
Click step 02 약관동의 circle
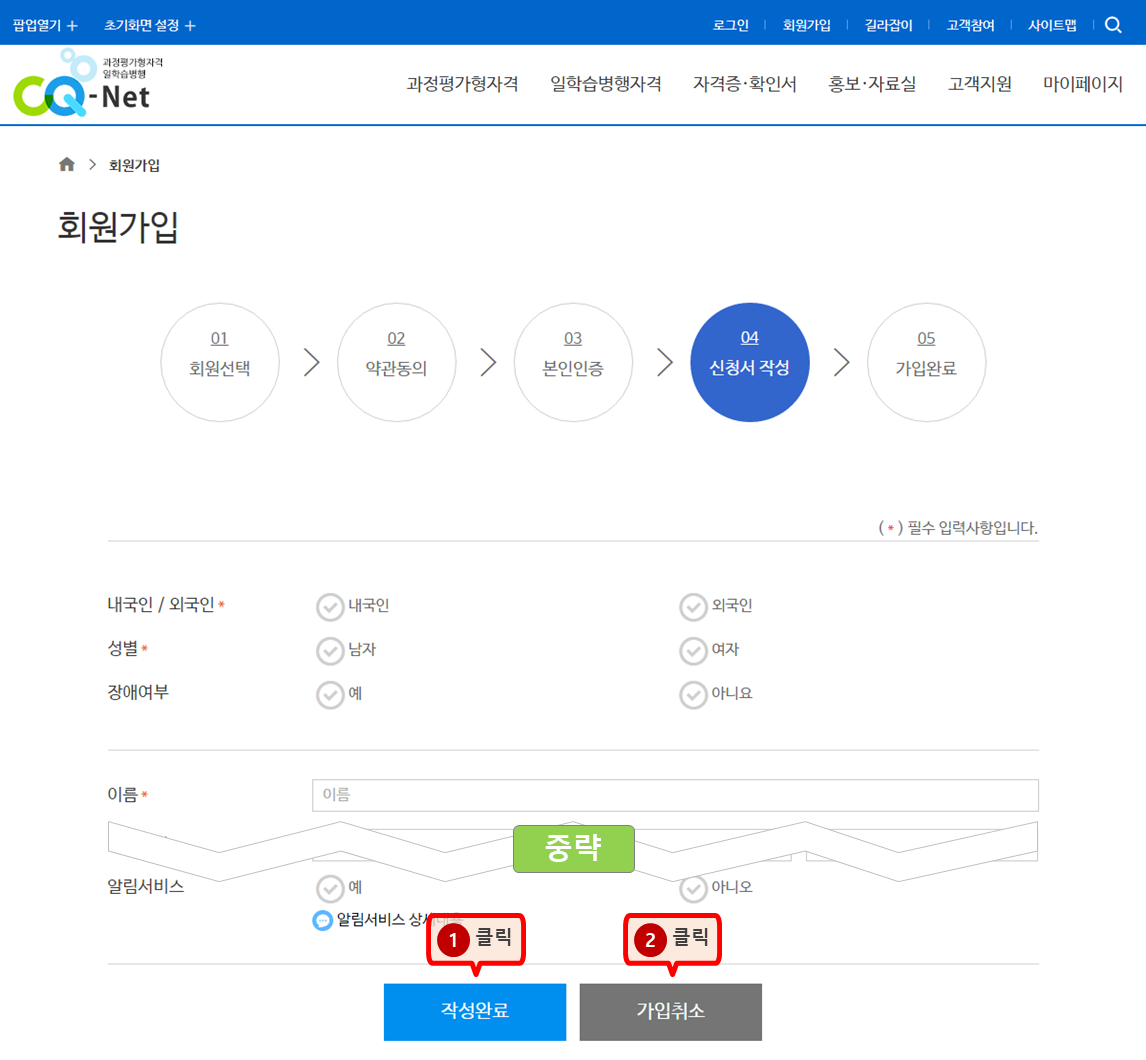click(x=397, y=363)
